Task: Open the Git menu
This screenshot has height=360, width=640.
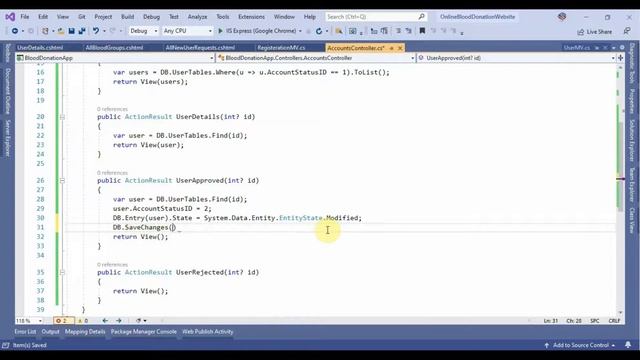Action: coord(82,17)
